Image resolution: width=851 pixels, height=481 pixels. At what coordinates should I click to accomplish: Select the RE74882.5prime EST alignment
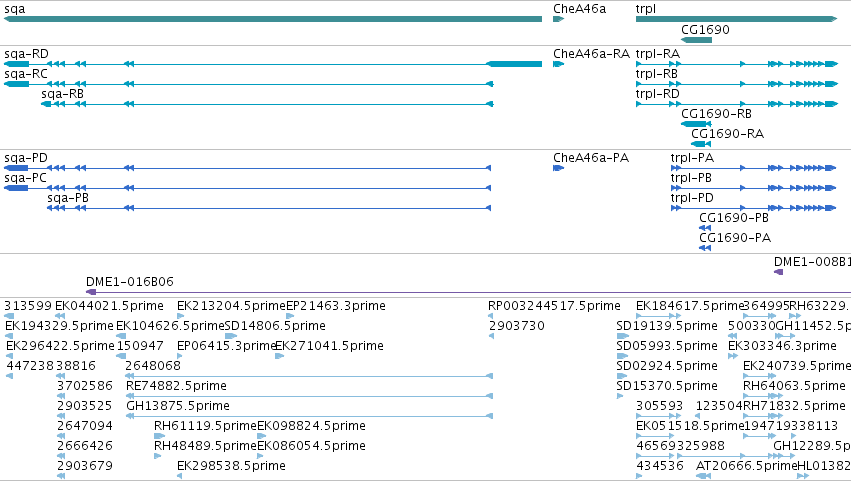point(309,396)
